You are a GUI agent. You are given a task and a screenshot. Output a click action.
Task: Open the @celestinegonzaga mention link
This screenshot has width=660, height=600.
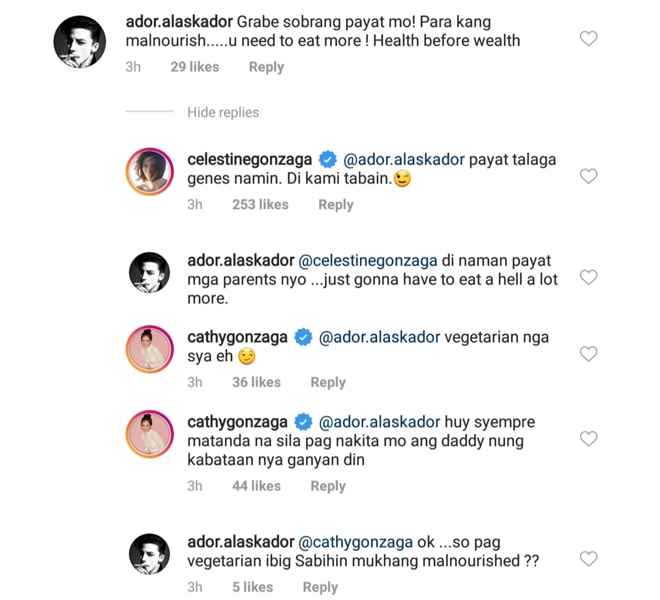(x=367, y=261)
